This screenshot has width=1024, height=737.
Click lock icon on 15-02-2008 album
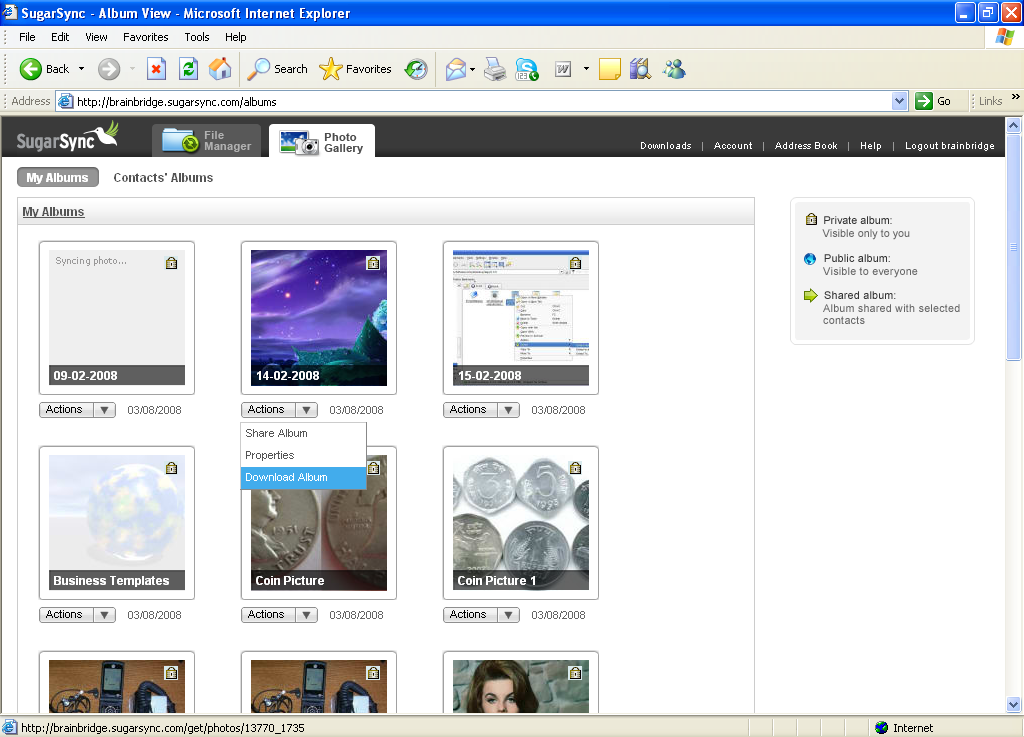point(575,263)
